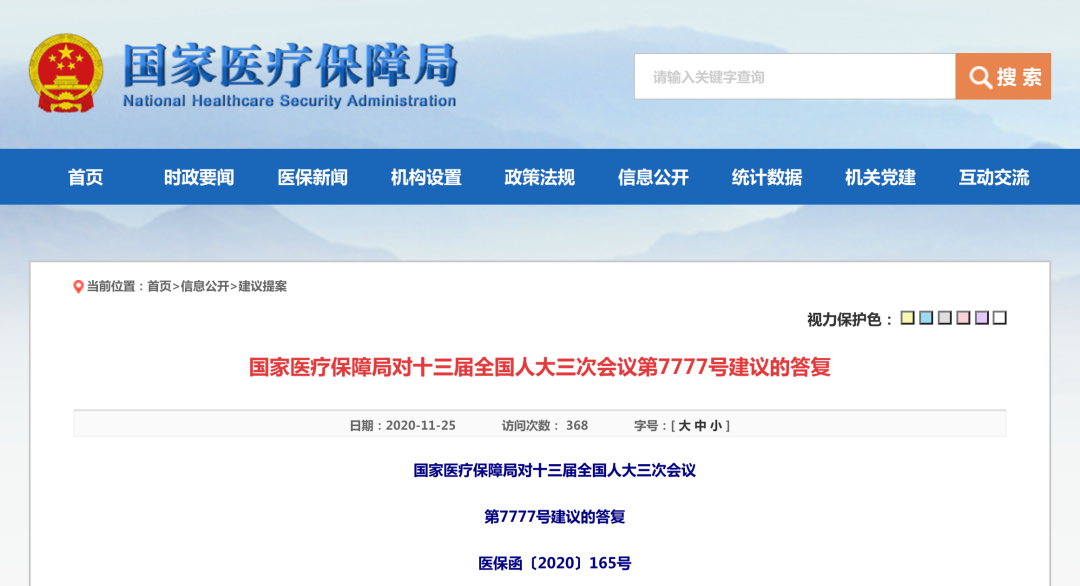Click the magnifier search icon
This screenshot has height=586, width=1080.
click(x=980, y=77)
